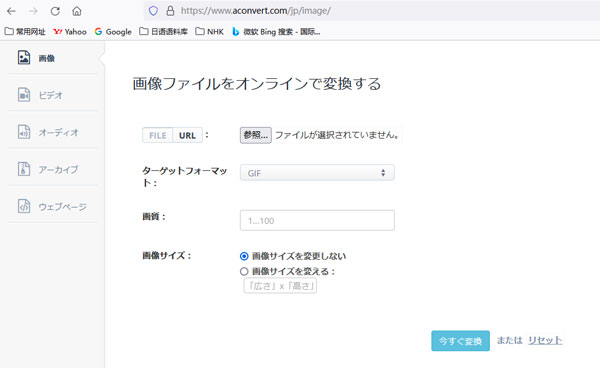Switch to the URL source tab

coord(188,135)
